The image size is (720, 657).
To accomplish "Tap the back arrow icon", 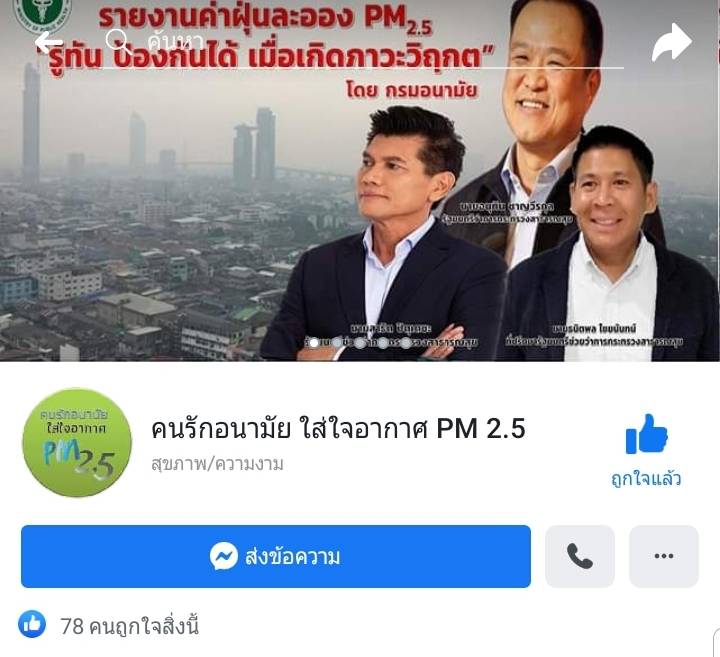I will (49, 43).
